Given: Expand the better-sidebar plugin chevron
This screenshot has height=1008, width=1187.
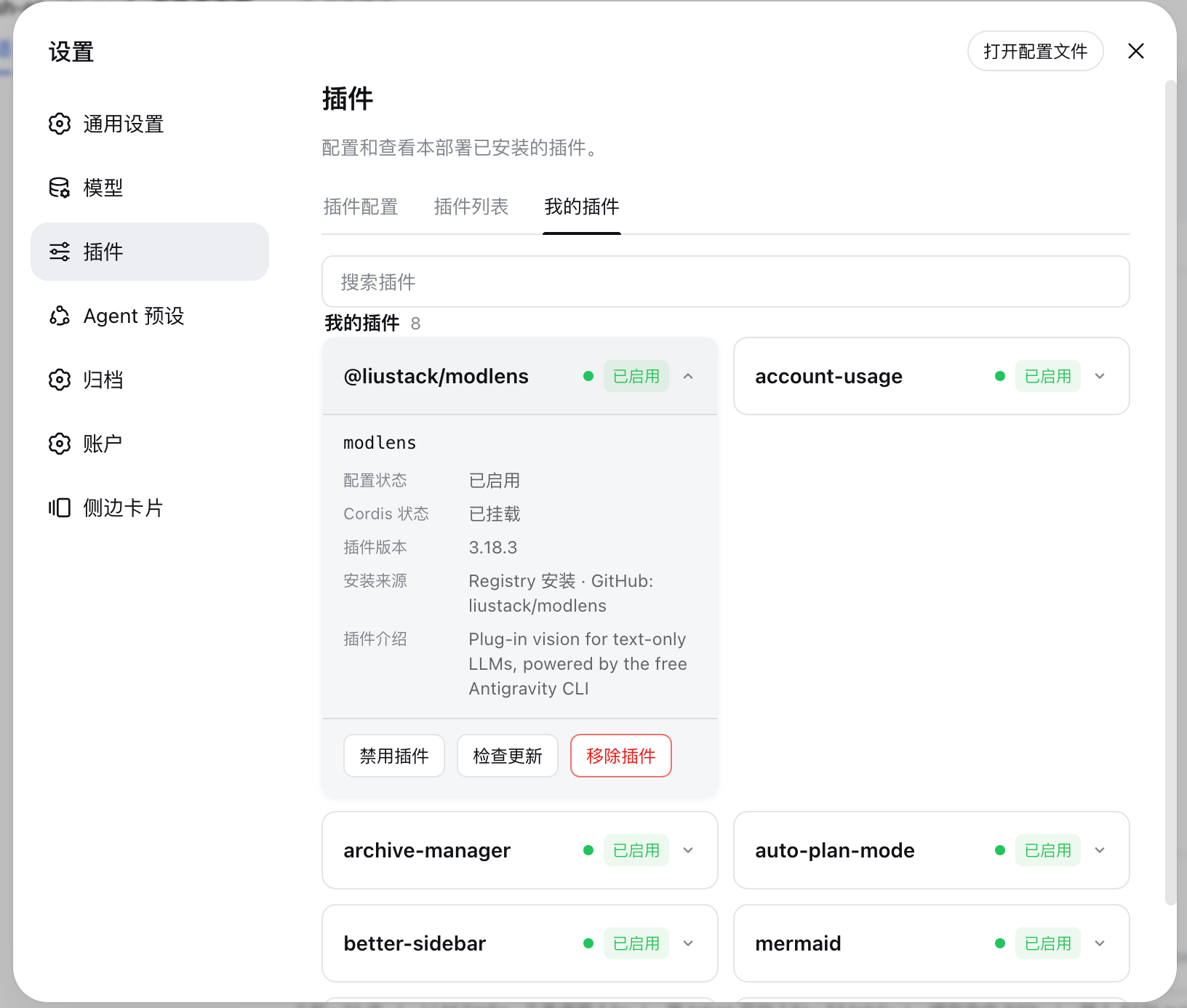Looking at the screenshot, I should coord(688,943).
